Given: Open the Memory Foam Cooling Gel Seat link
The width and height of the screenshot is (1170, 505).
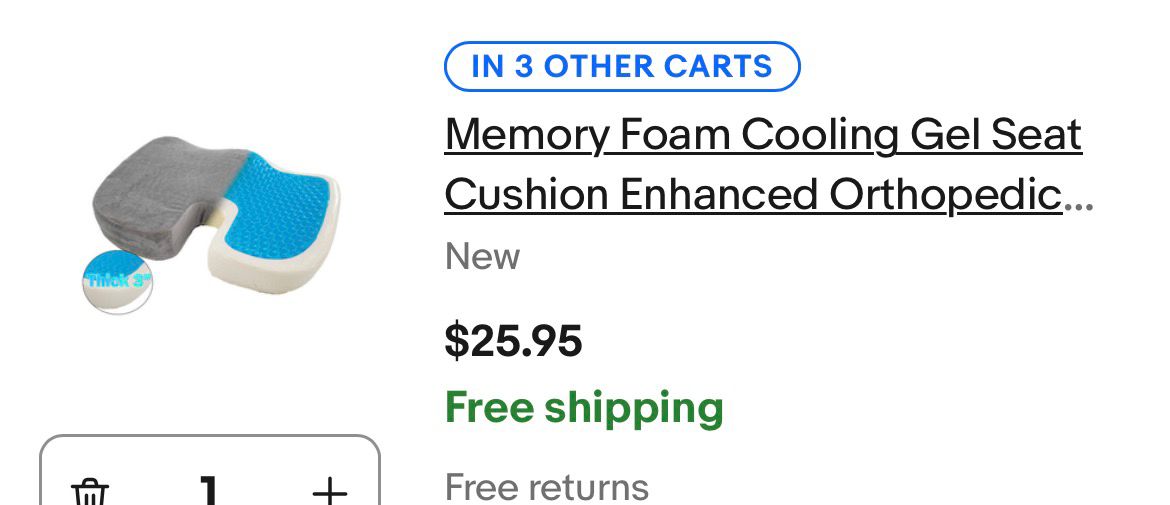Looking at the screenshot, I should [763, 135].
